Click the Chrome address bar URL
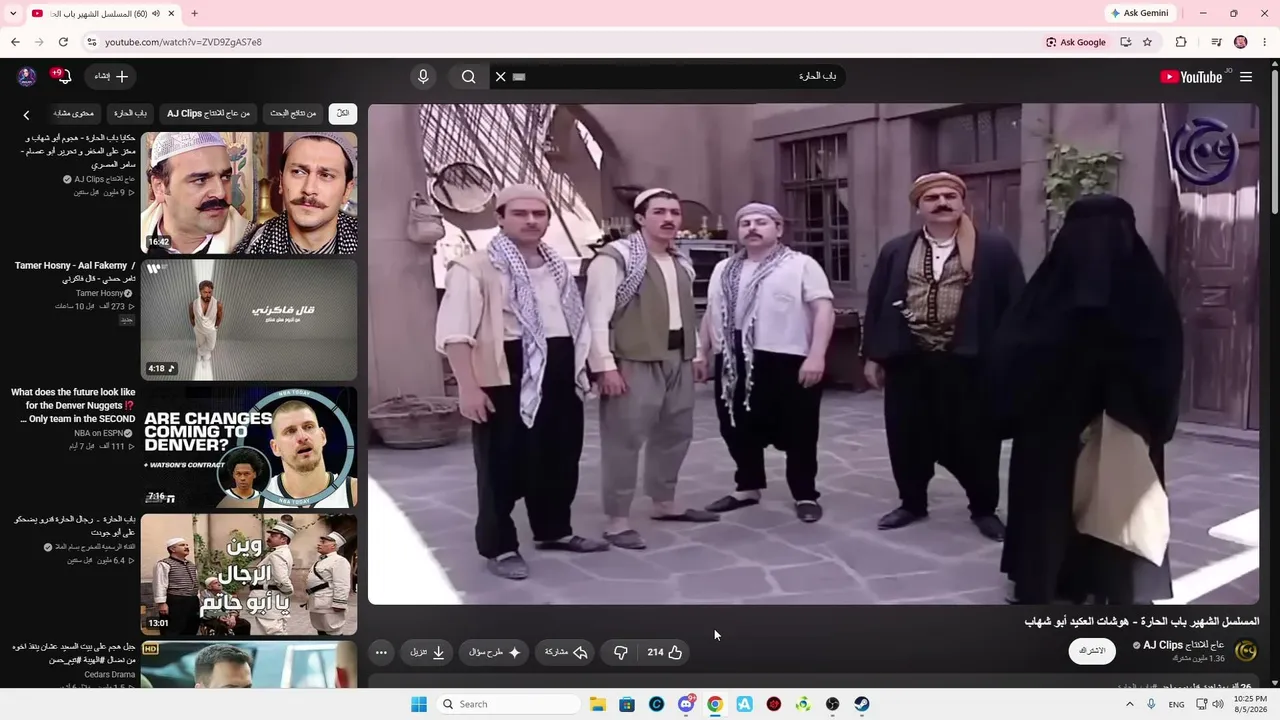This screenshot has height=720, width=1280. click(183, 42)
